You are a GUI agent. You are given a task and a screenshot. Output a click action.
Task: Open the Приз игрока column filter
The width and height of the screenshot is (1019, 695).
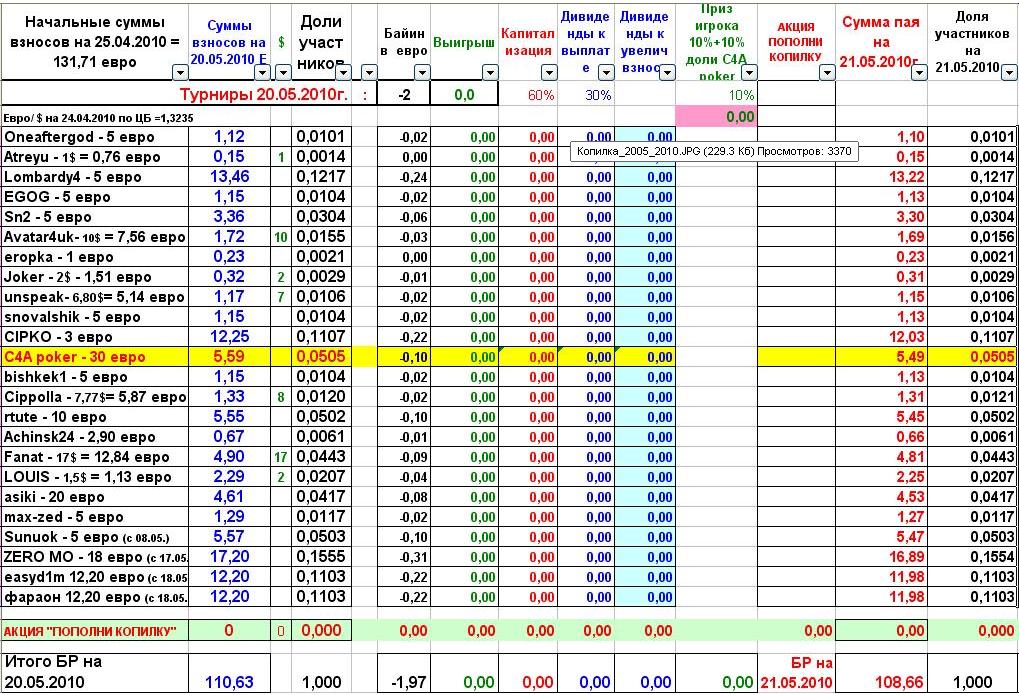point(749,72)
